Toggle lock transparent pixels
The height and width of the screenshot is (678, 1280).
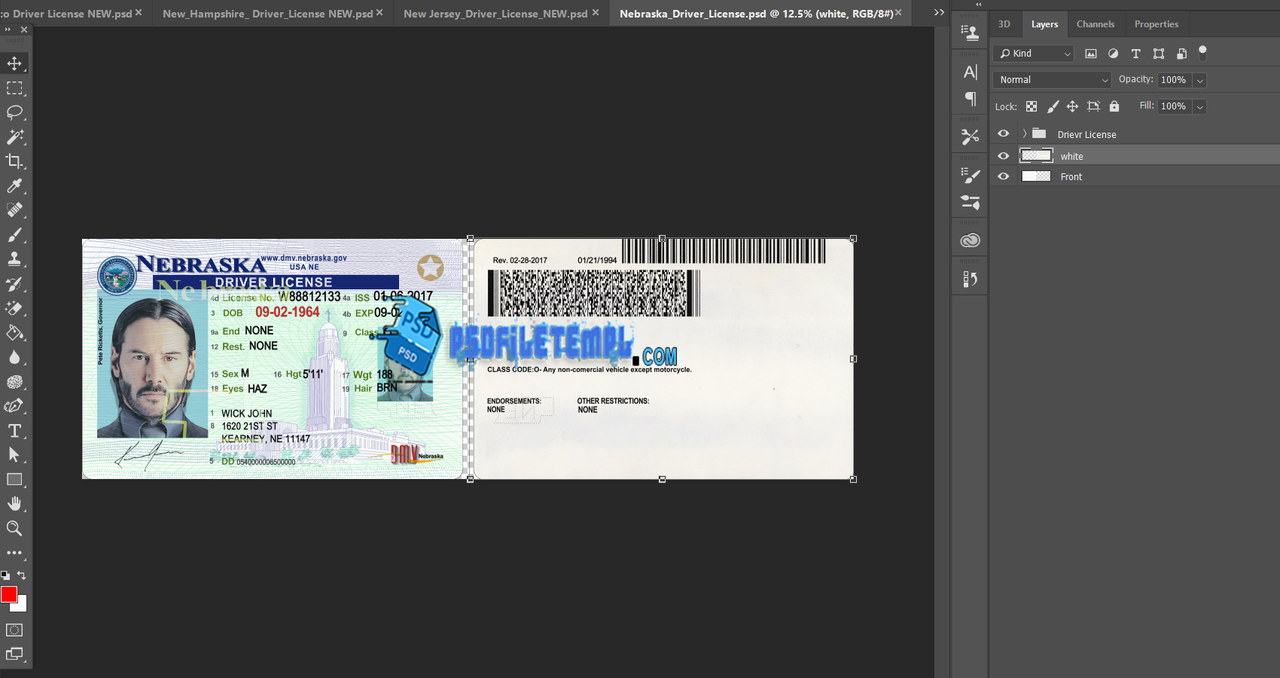click(x=1031, y=106)
